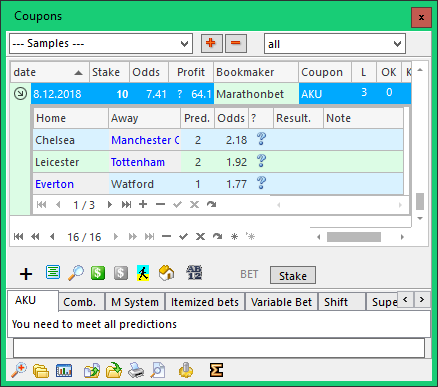Go to first match in 1 / 3 navigator
Screen dimensions: 438x387
coord(41,204)
